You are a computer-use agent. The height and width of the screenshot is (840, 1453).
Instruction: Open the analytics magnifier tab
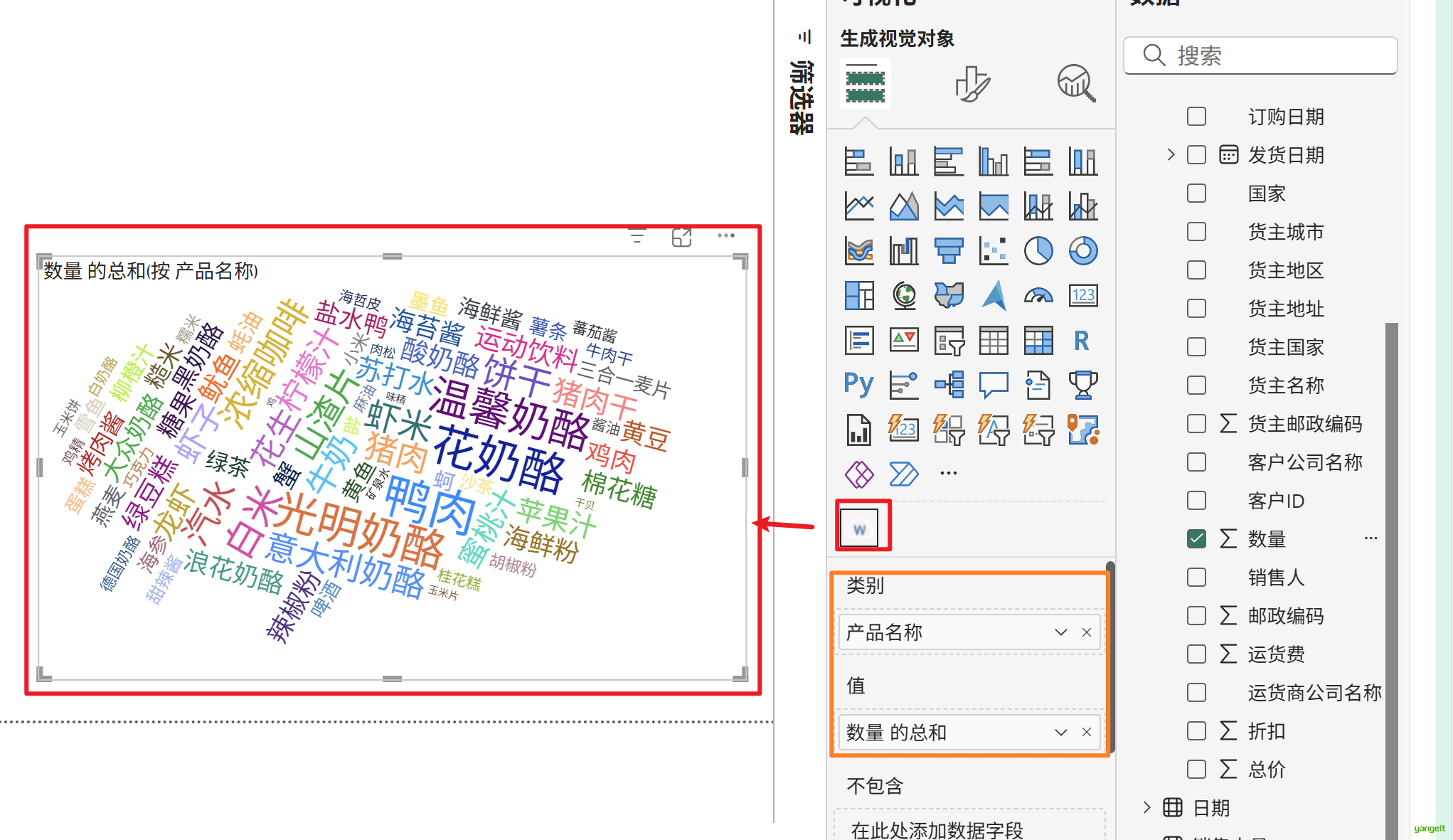(x=1075, y=84)
